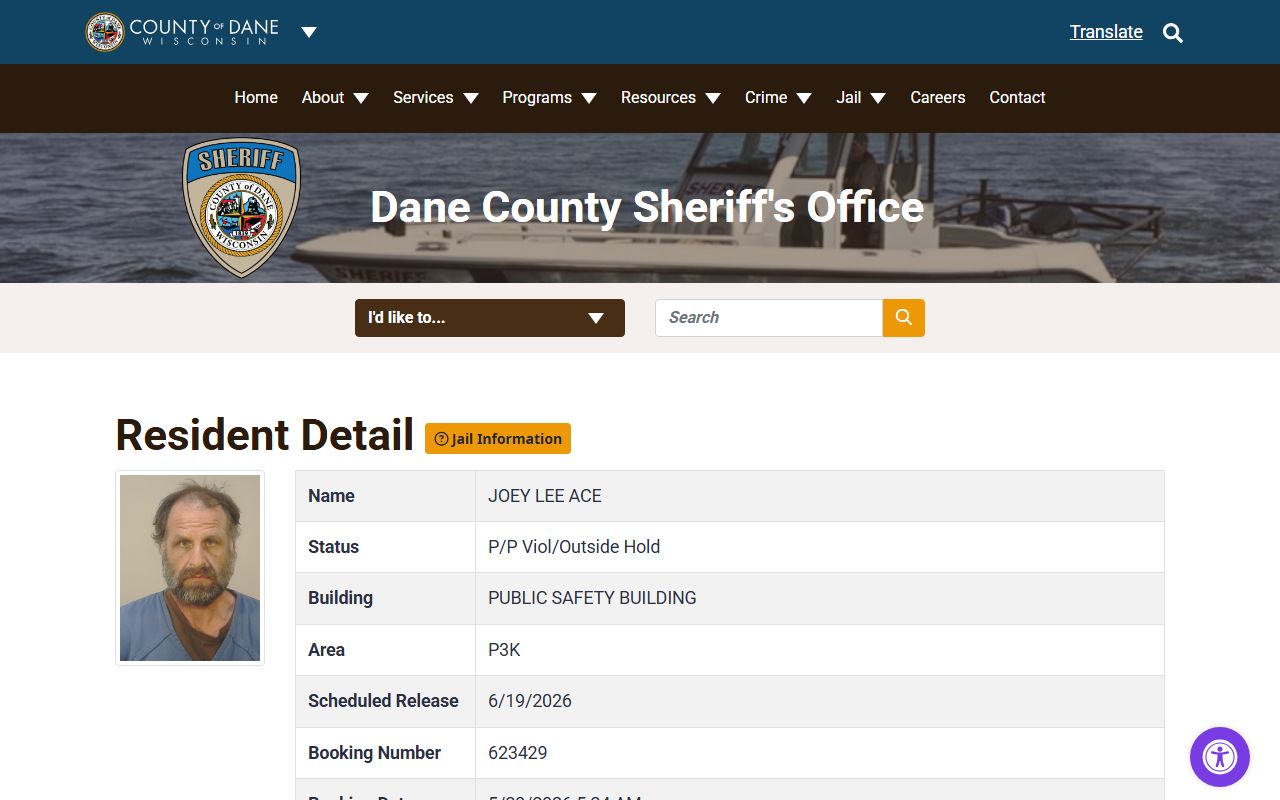The width and height of the screenshot is (1280, 800).
Task: Open the accessibility widget icon
Action: coord(1220,757)
